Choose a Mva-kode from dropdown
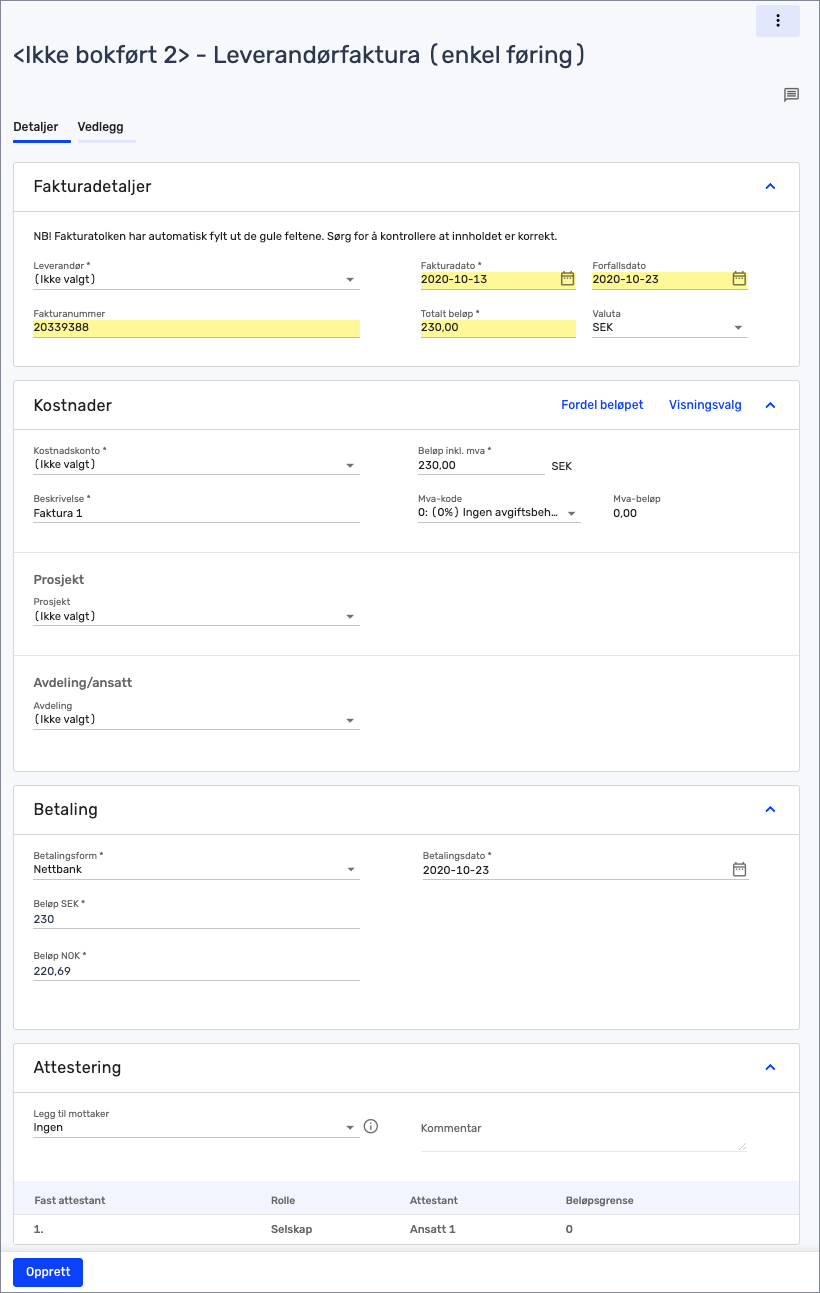Image resolution: width=820 pixels, height=1293 pixels. pos(498,513)
